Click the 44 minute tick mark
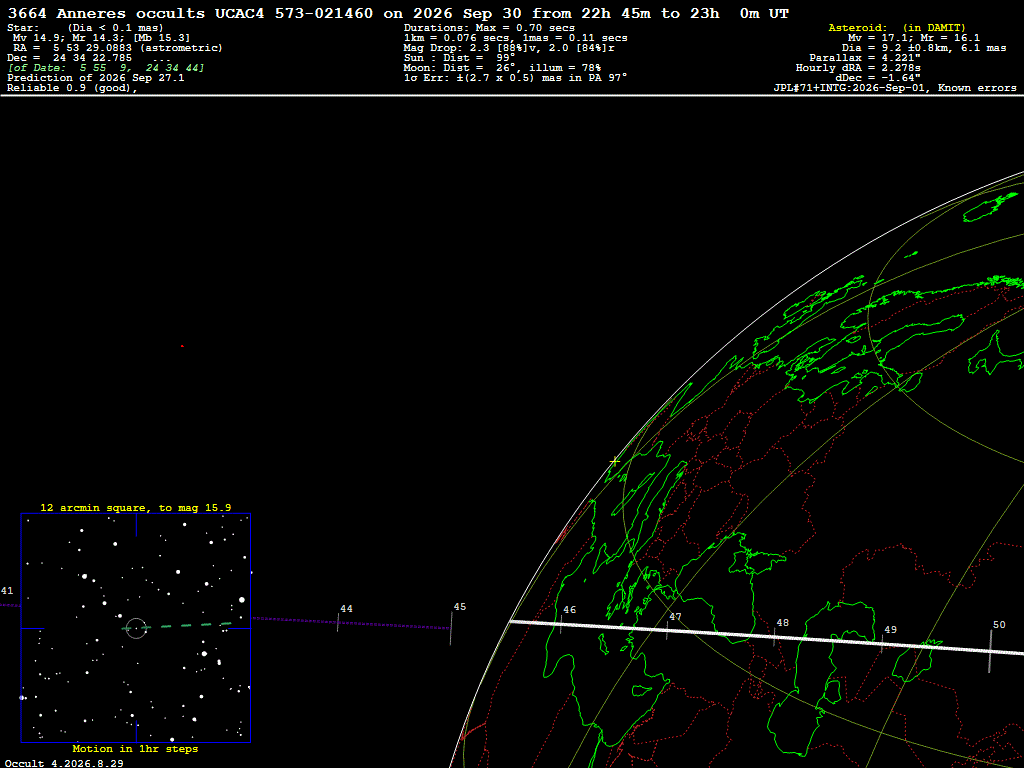Viewport: 1024px width, 768px height. coord(338,622)
